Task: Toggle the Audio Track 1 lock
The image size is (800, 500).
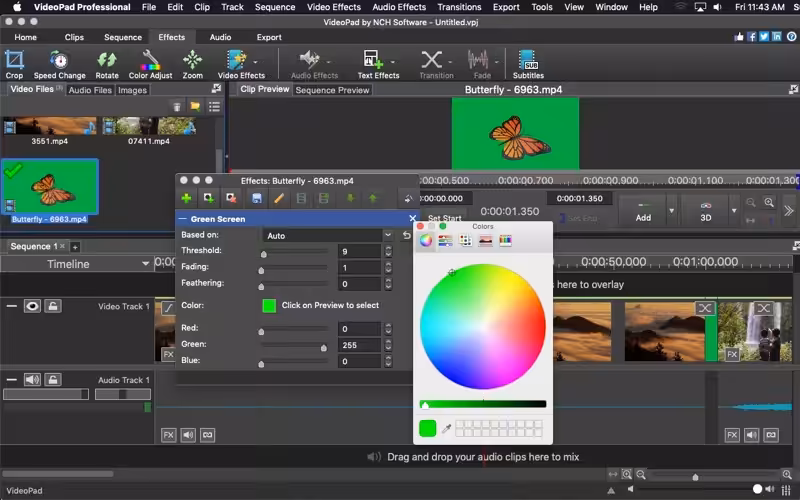Action: pos(53,380)
